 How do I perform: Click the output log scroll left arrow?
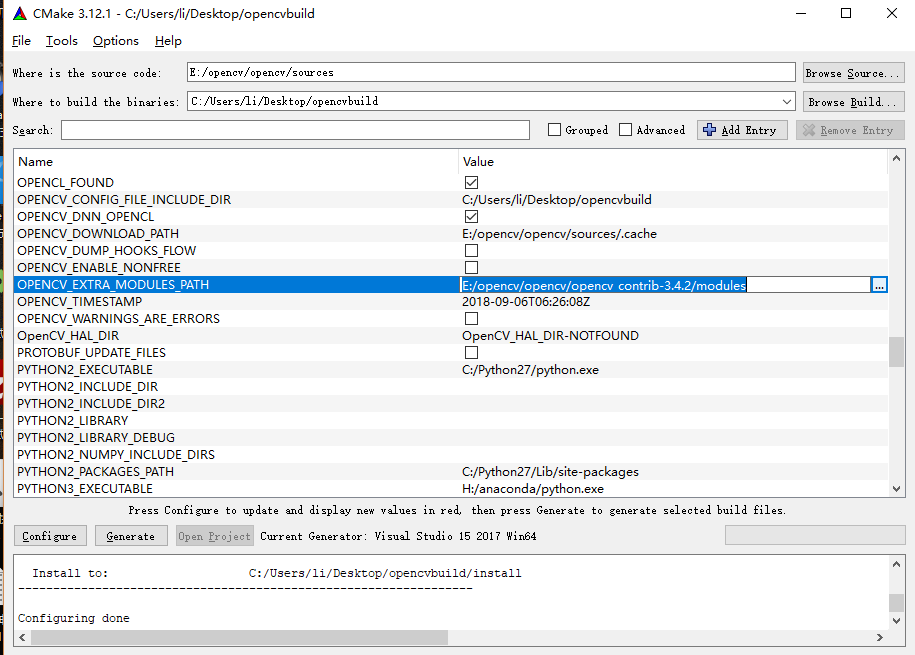(22, 637)
